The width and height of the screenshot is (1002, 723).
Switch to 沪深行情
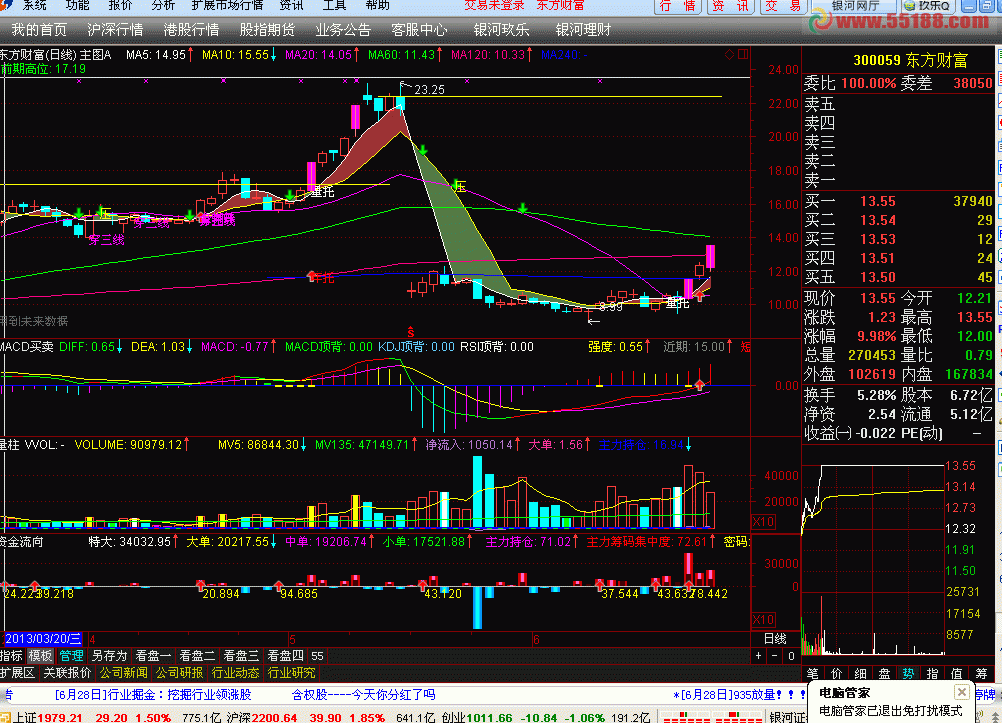point(115,29)
